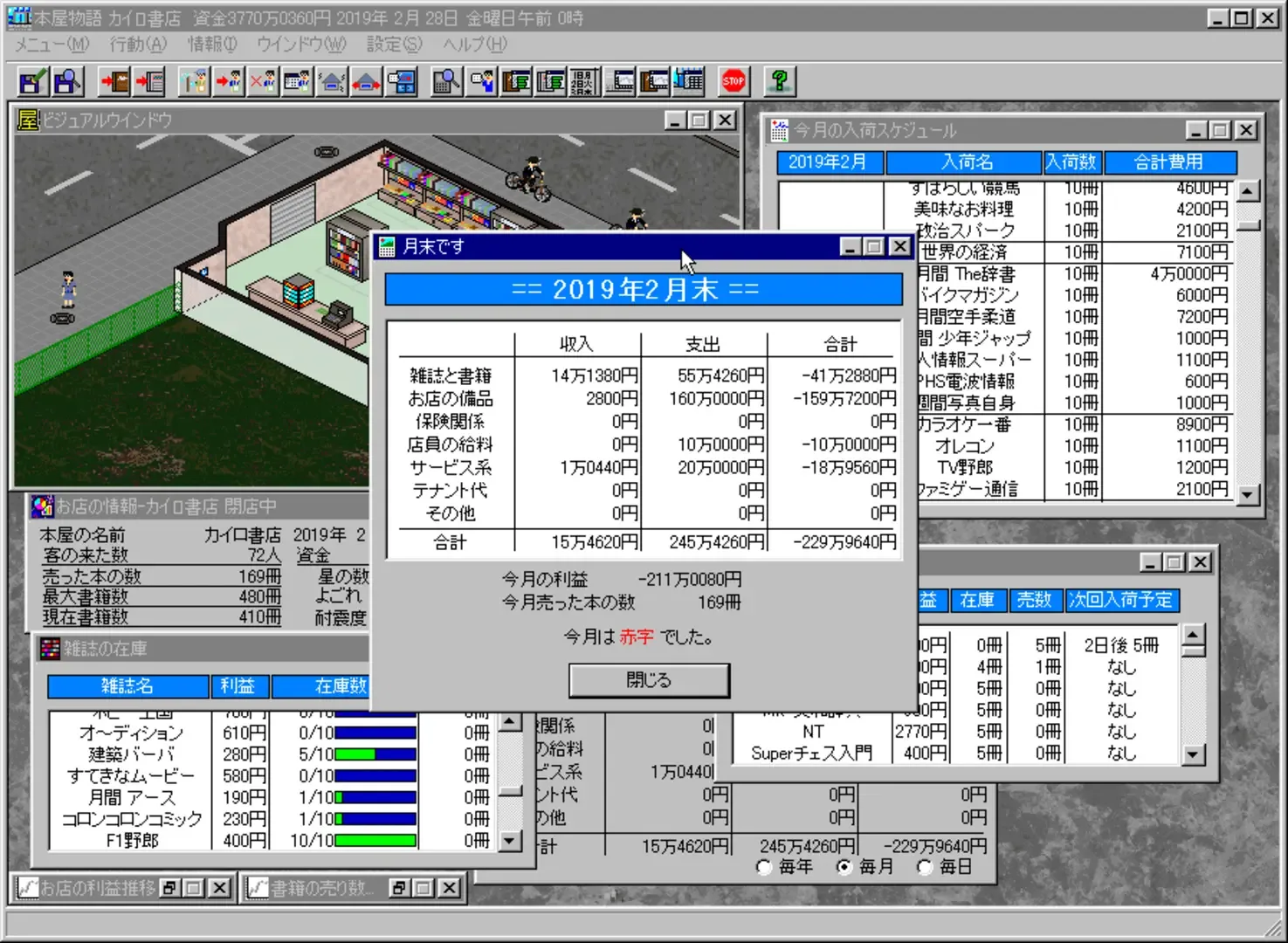The image size is (1288, 943).
Task: Click the calculator with magnifier toolbar icon
Action: pyautogui.click(x=445, y=82)
